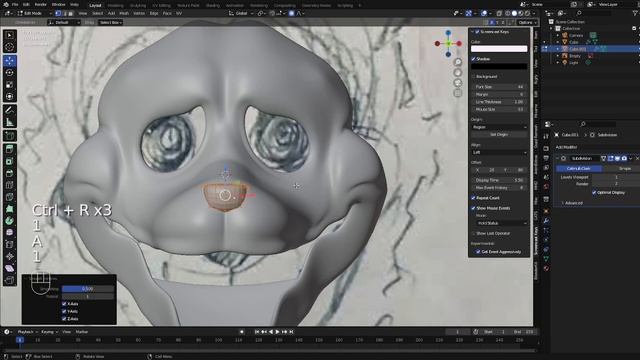
Task: Open the Playback dropdown in timeline
Action: 27,332
